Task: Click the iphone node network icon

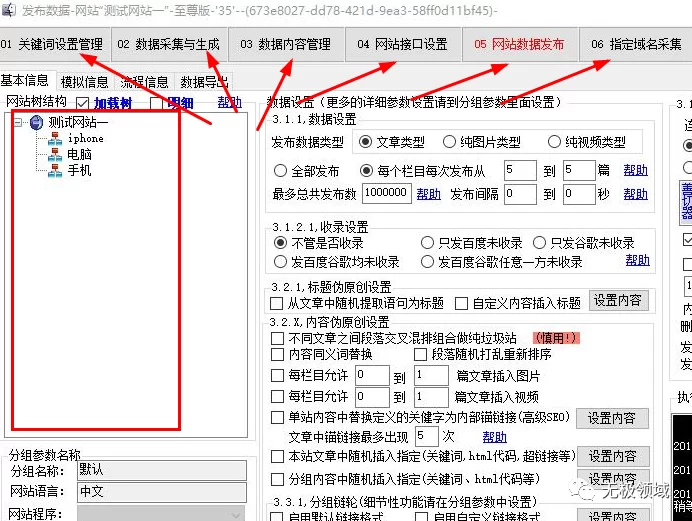Action: pyautogui.click(x=55, y=139)
